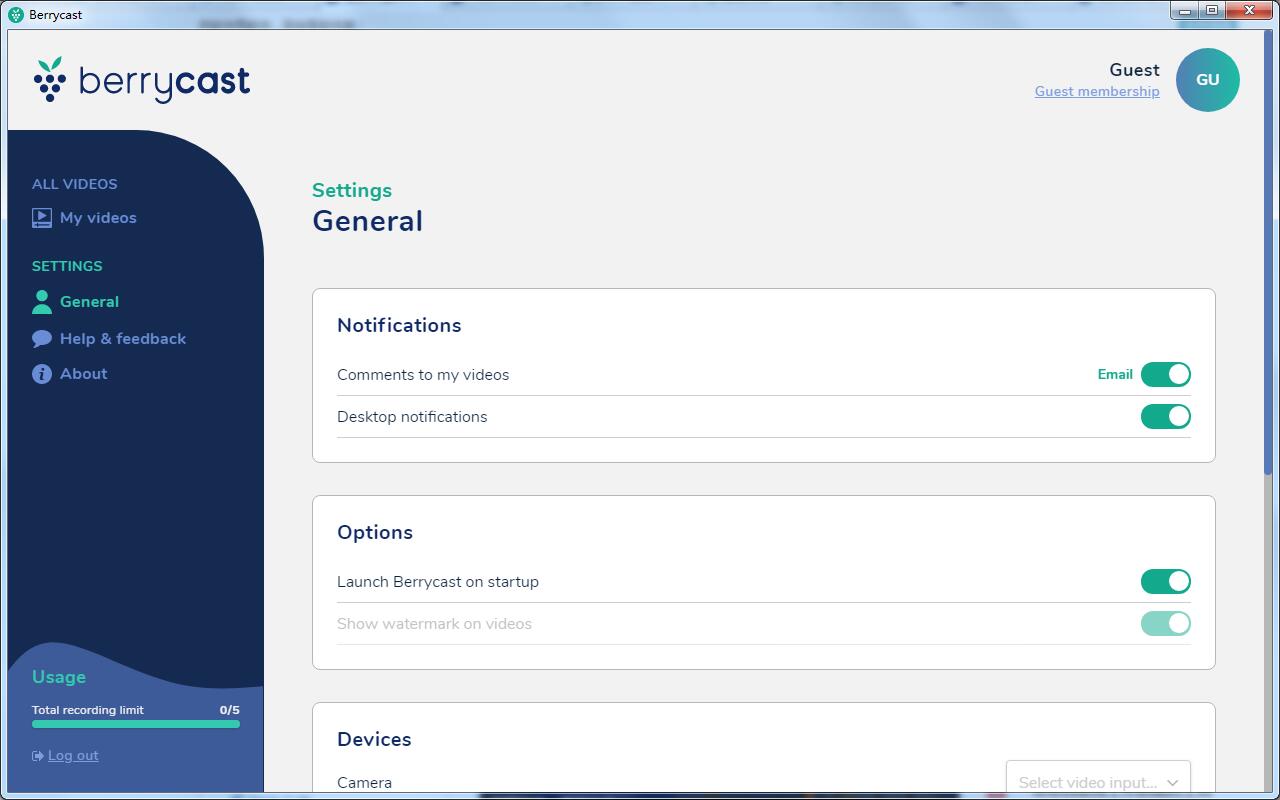
Task: Click the General person icon
Action: pyautogui.click(x=41, y=301)
